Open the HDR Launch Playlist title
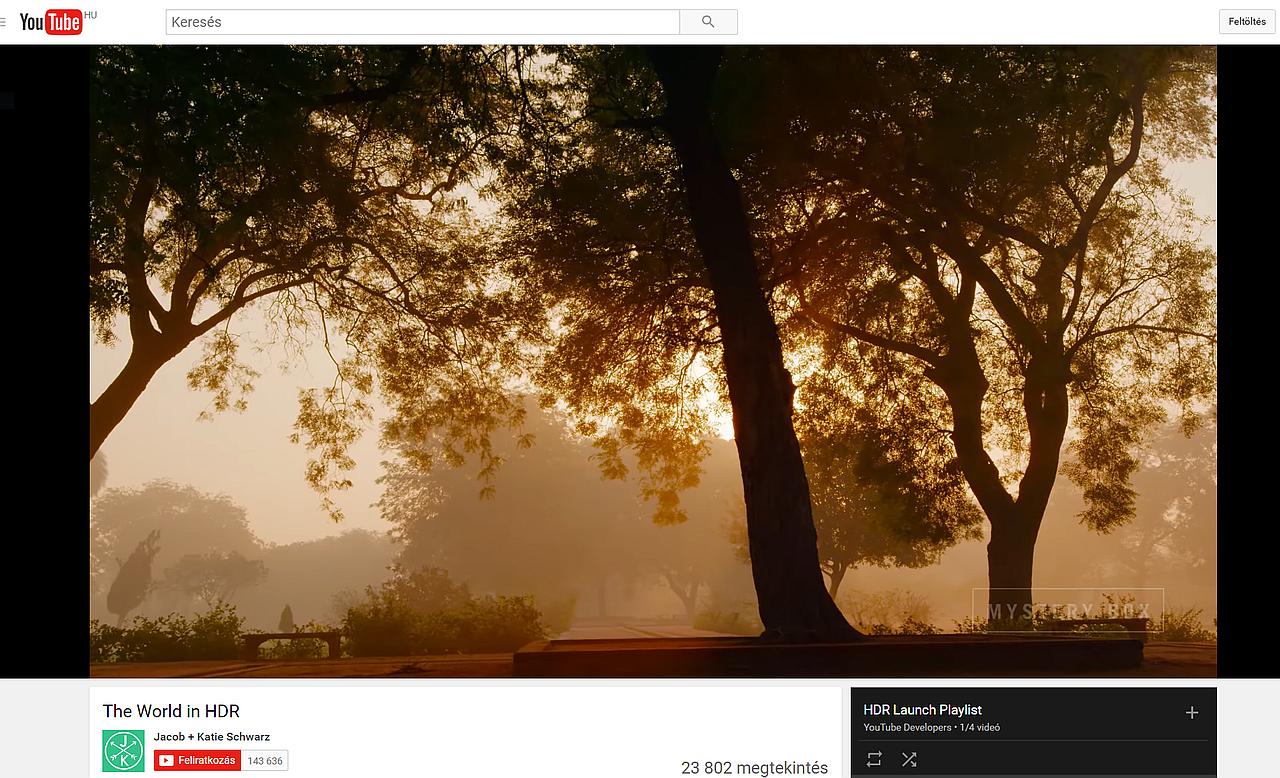The height and width of the screenshot is (778, 1280). pos(922,710)
